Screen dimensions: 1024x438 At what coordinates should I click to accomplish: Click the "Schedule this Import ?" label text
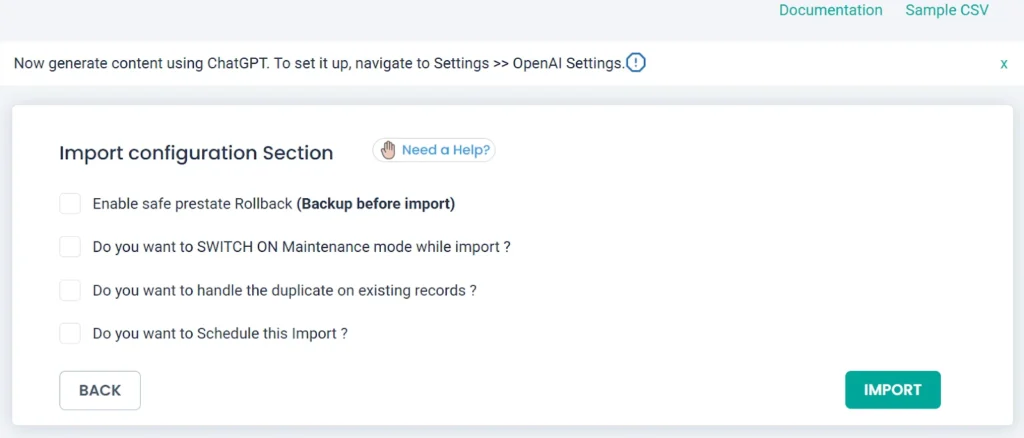220,333
